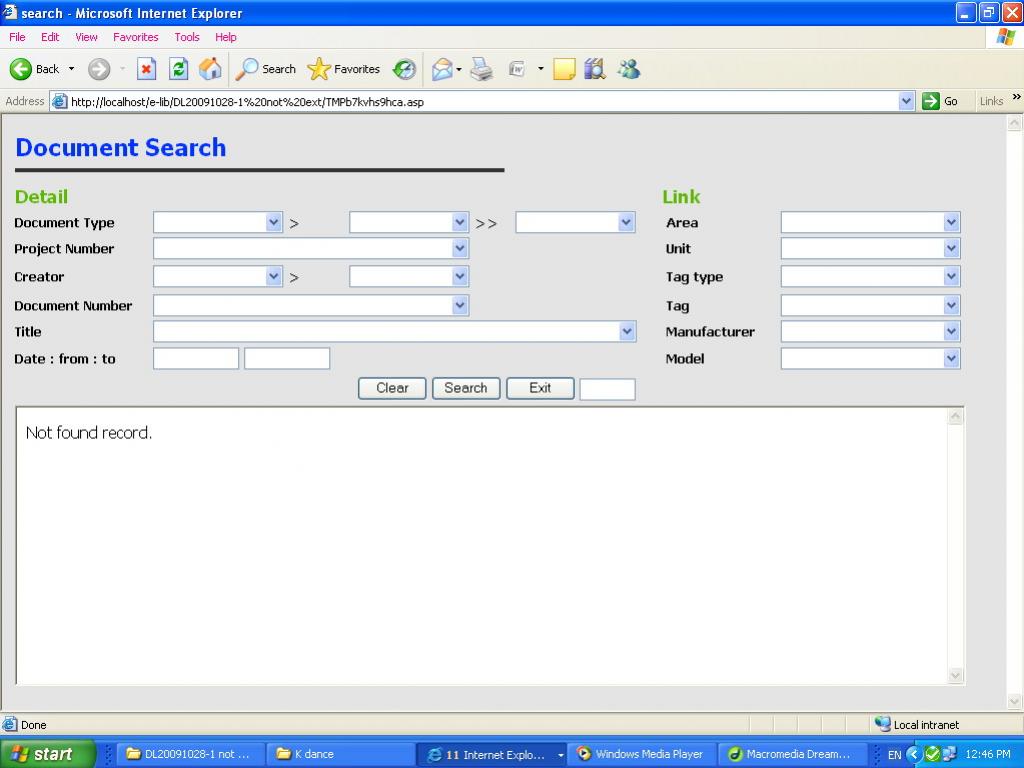The width and height of the screenshot is (1024, 768).
Task: Print the page using the printer icon
Action: [482, 69]
